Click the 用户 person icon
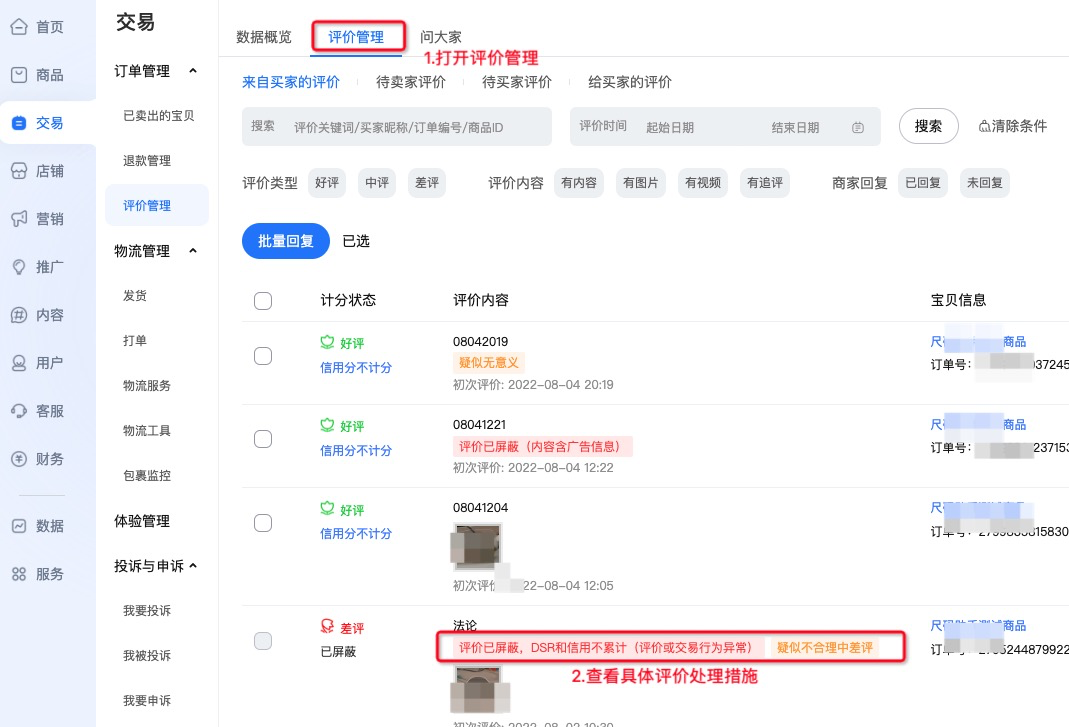 19,363
